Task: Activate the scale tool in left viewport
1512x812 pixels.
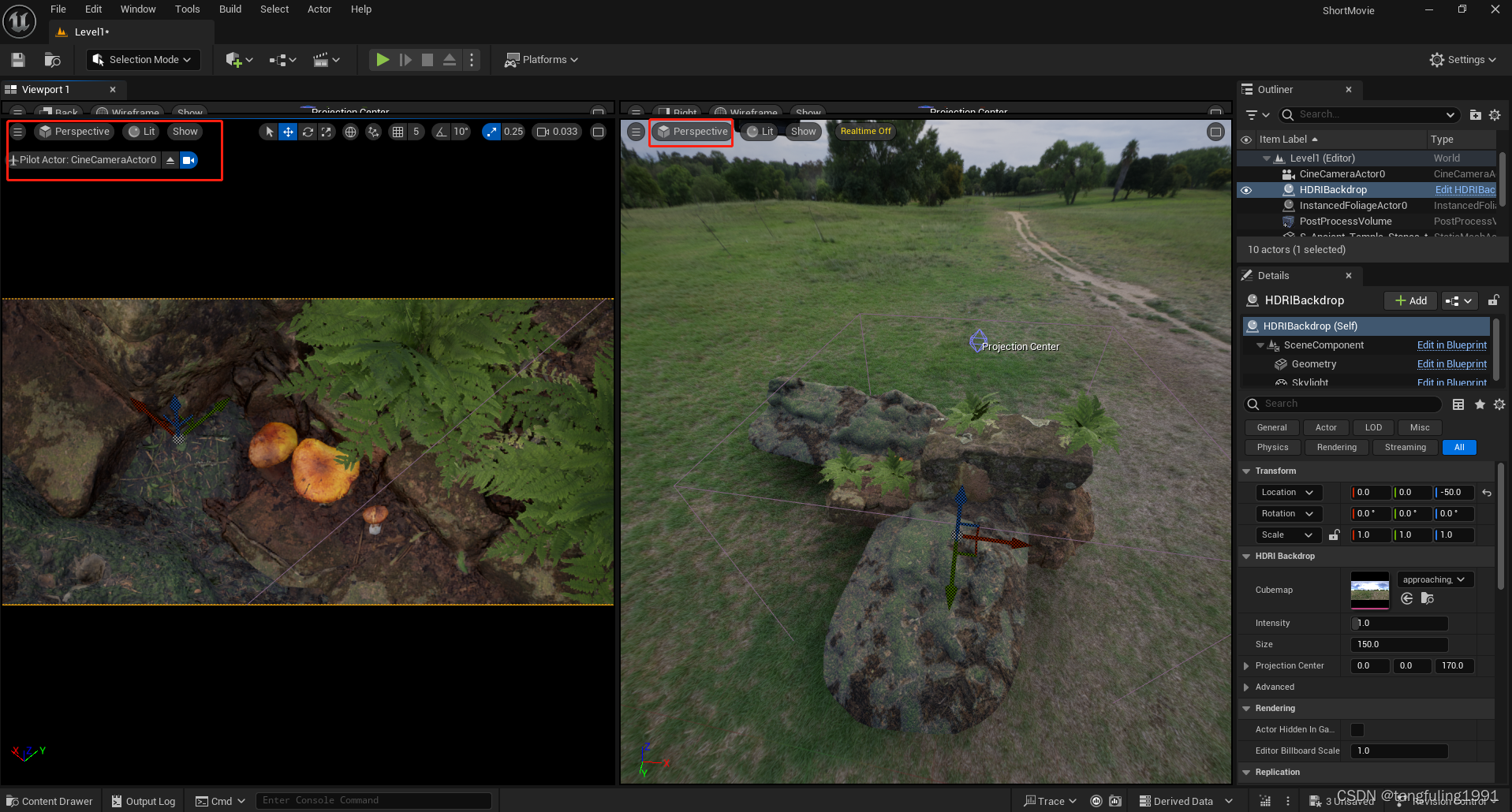Action: coord(326,132)
